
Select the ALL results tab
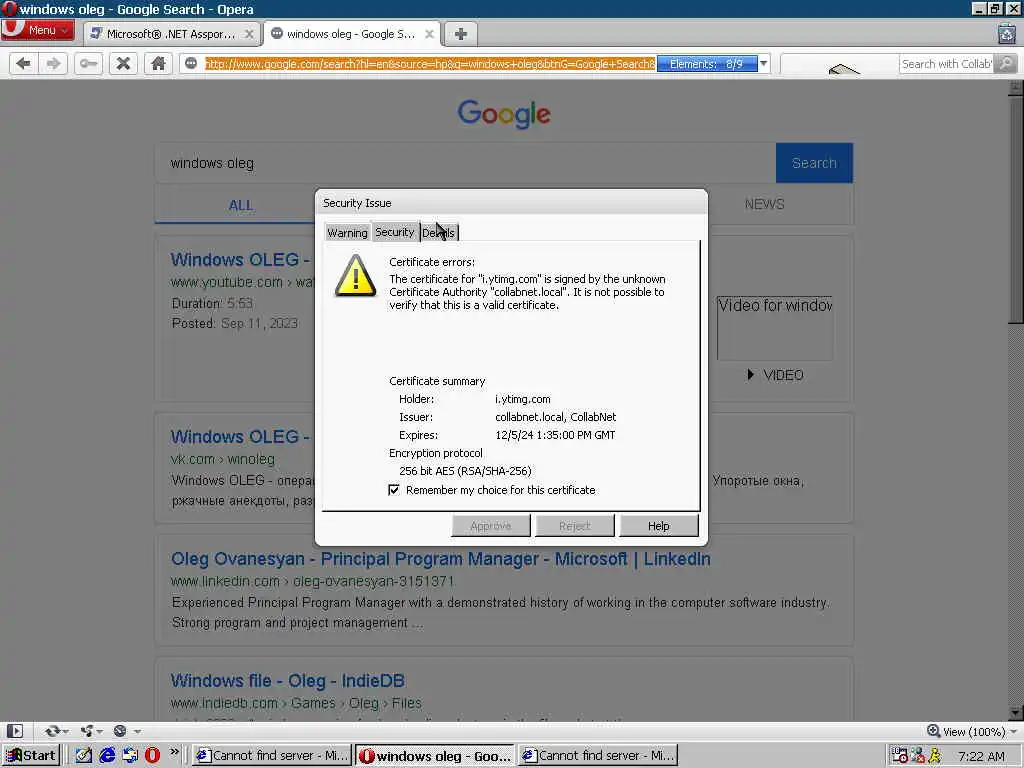(x=241, y=205)
